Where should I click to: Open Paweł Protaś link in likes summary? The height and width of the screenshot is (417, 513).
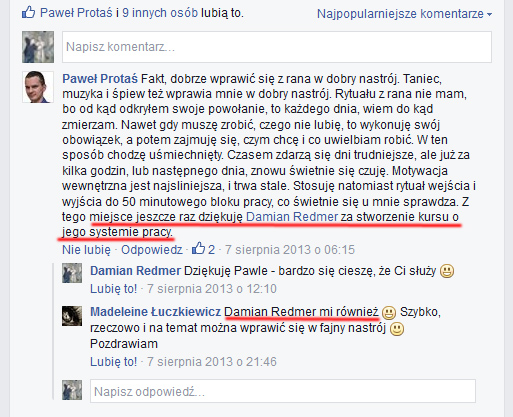point(76,13)
